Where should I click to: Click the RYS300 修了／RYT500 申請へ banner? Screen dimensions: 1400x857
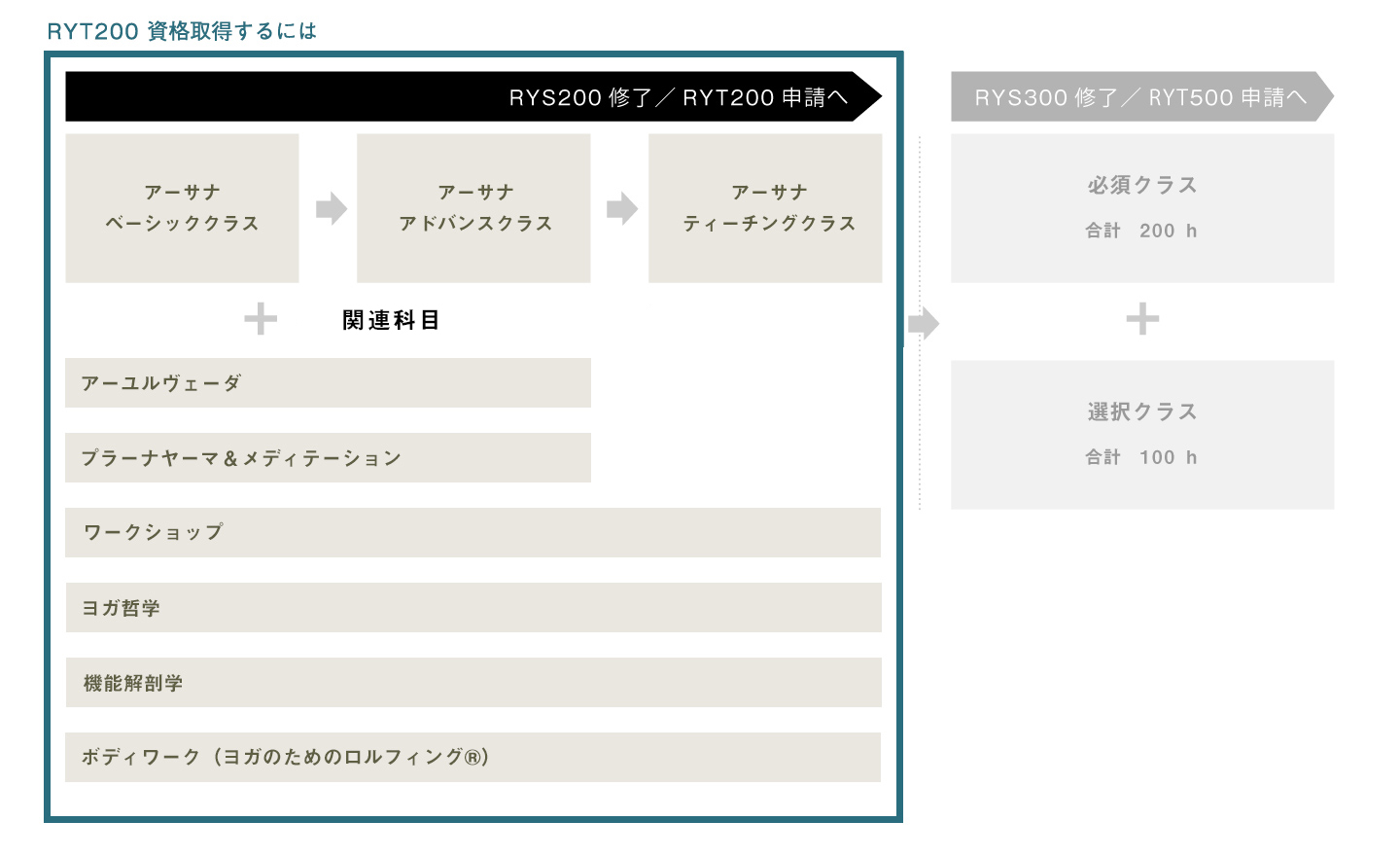click(x=1142, y=96)
